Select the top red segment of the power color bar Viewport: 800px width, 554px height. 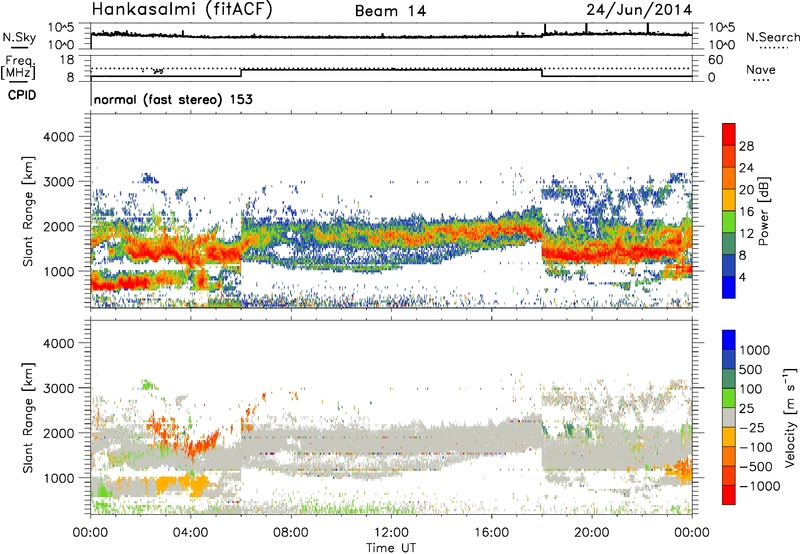pos(729,134)
